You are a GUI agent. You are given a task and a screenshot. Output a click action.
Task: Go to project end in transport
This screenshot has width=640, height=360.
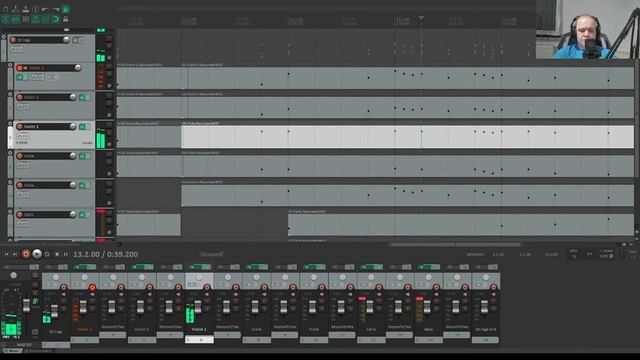[x=15, y=254]
